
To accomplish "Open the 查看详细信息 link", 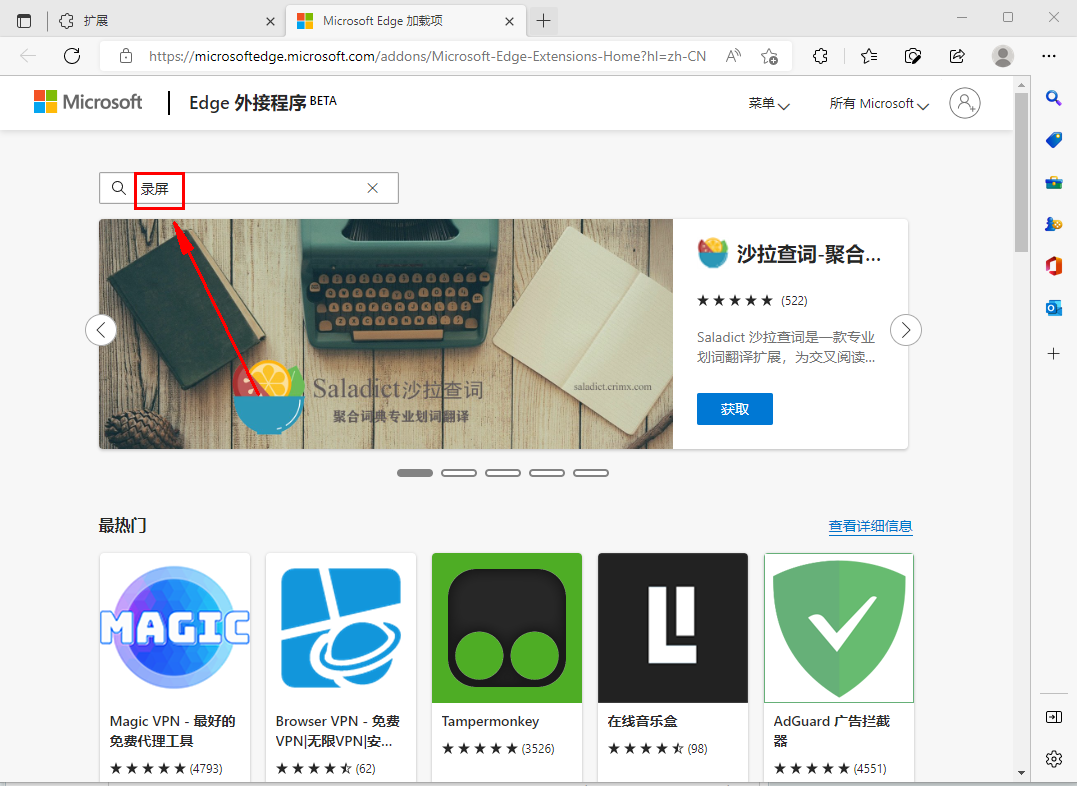I will click(870, 526).
